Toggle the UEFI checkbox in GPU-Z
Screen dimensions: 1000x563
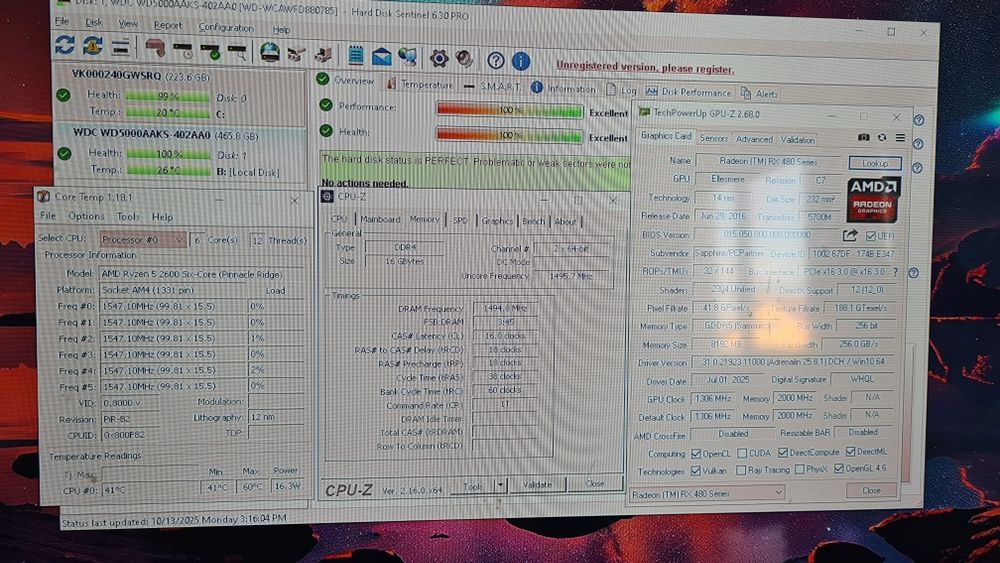click(870, 236)
